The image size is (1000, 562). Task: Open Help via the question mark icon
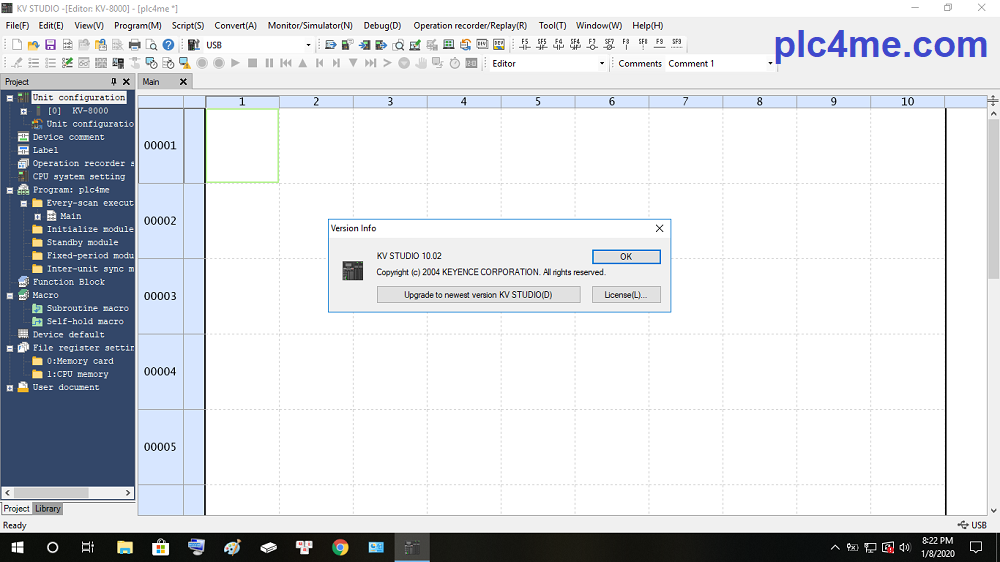click(168, 45)
